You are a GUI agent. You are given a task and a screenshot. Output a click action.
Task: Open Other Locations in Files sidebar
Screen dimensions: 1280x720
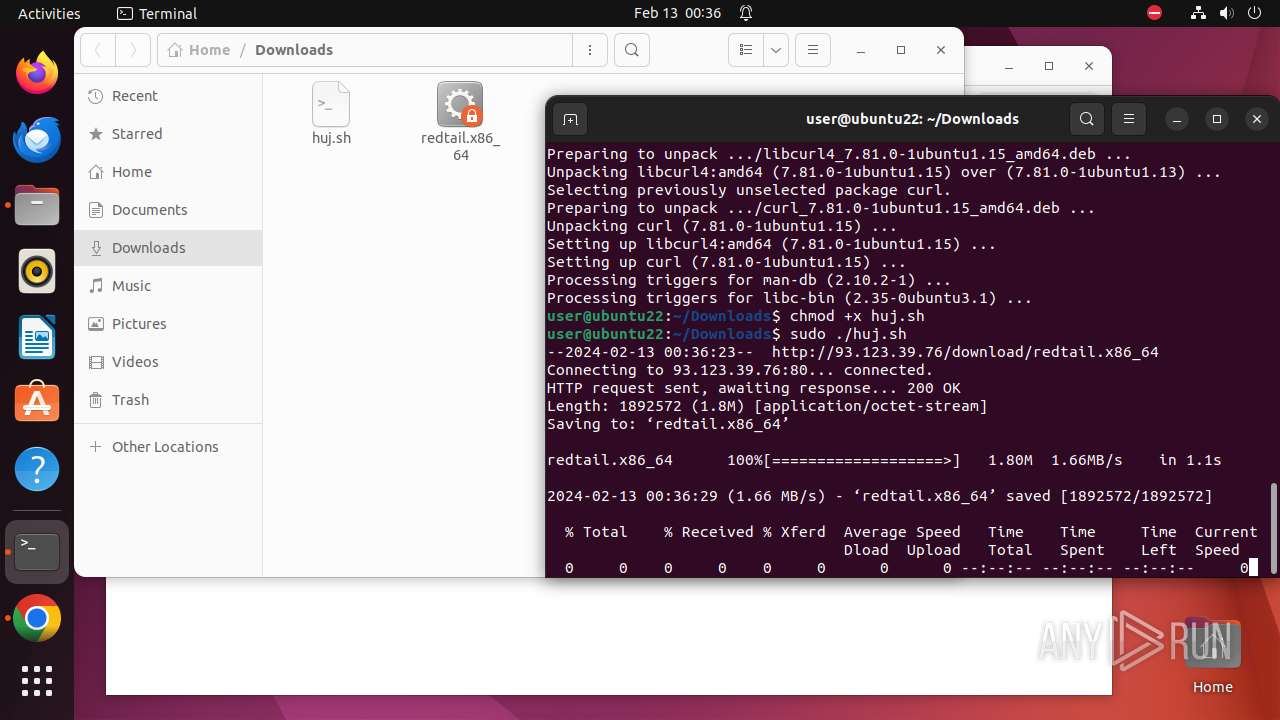pos(168,447)
